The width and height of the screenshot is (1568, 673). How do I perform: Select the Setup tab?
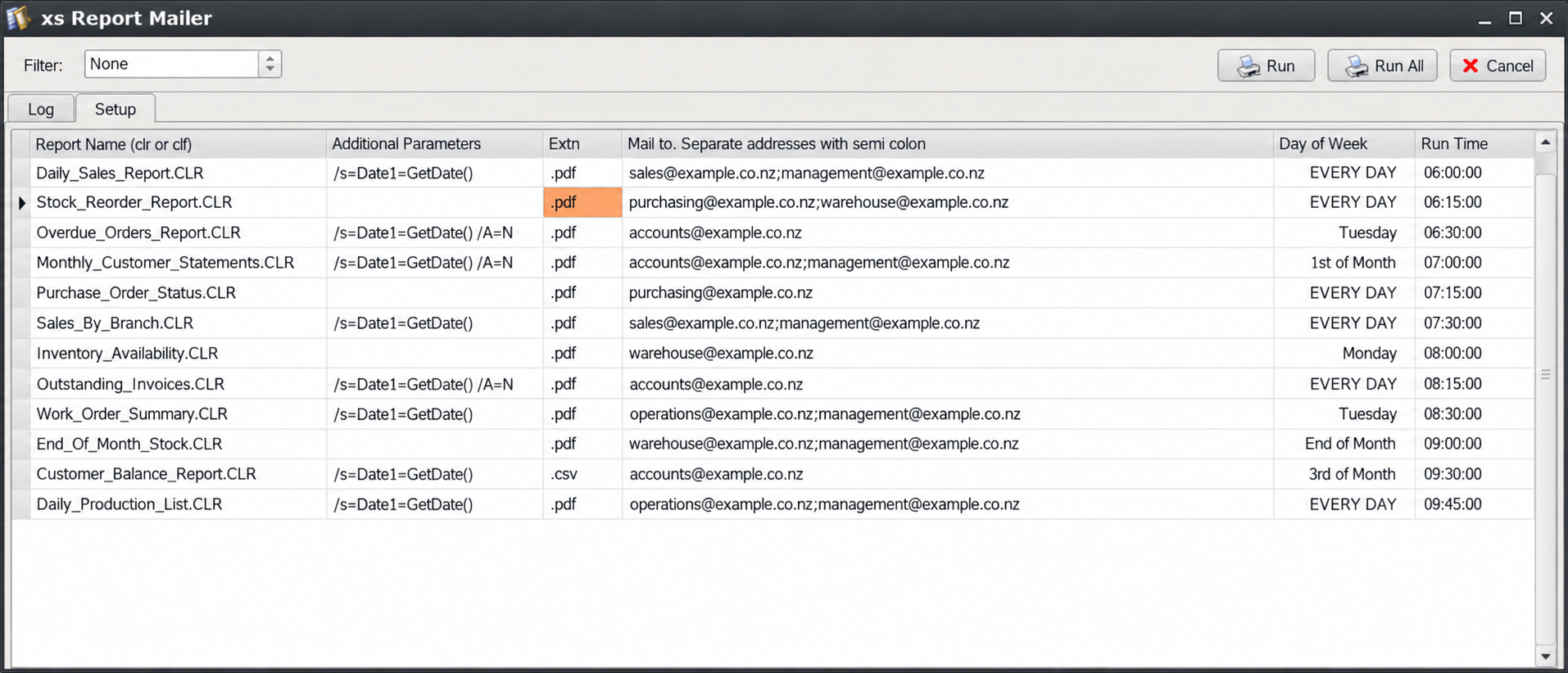point(116,109)
